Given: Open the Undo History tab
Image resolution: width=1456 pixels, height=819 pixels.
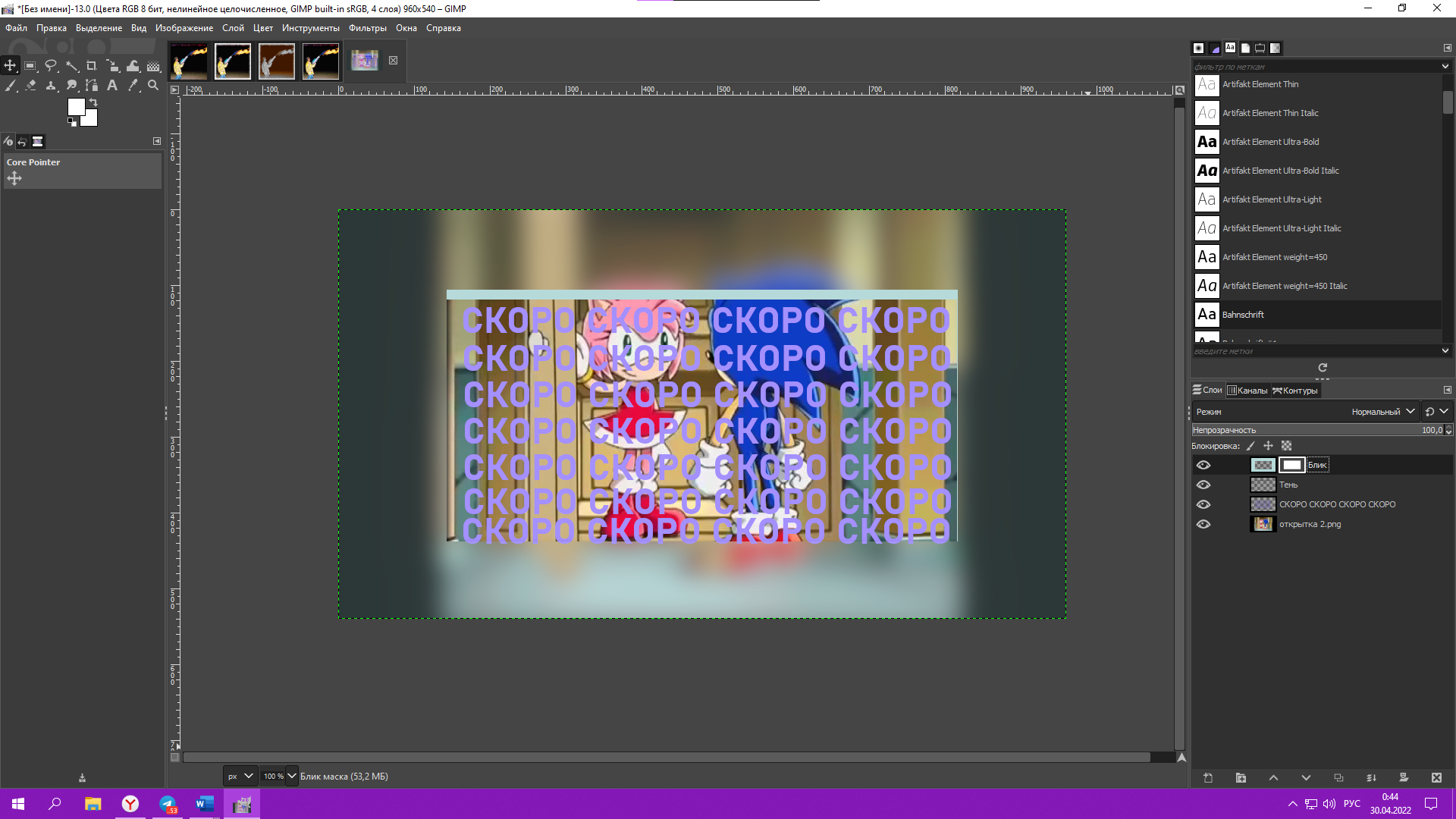Looking at the screenshot, I should click(x=23, y=141).
